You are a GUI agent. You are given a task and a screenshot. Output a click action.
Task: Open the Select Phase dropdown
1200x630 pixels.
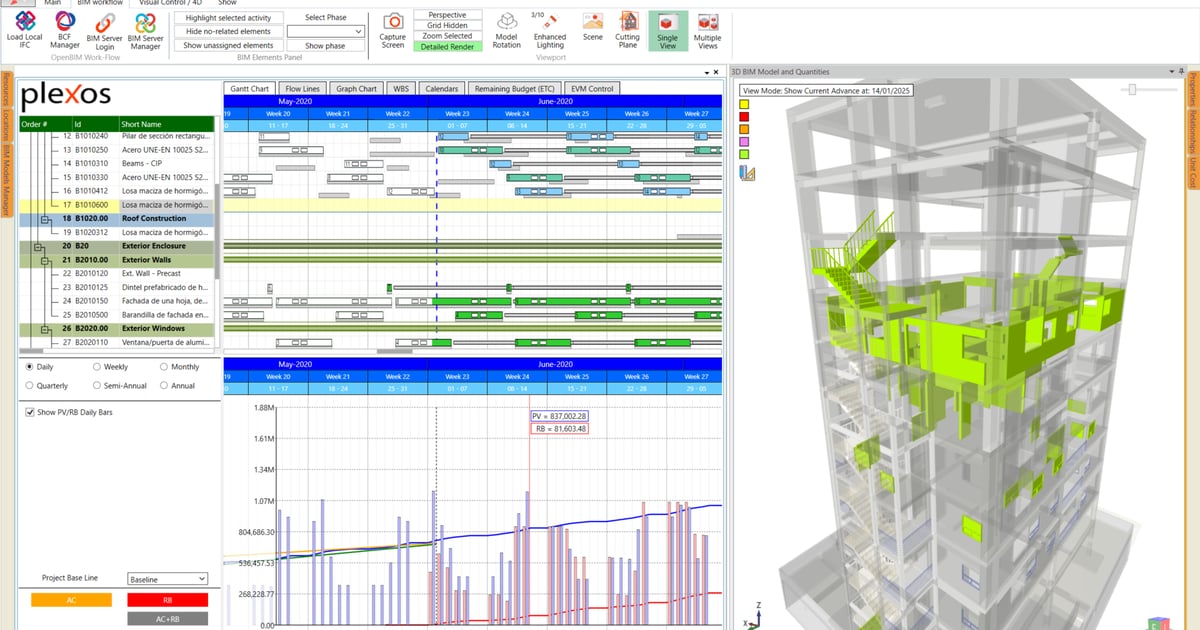[x=327, y=30]
